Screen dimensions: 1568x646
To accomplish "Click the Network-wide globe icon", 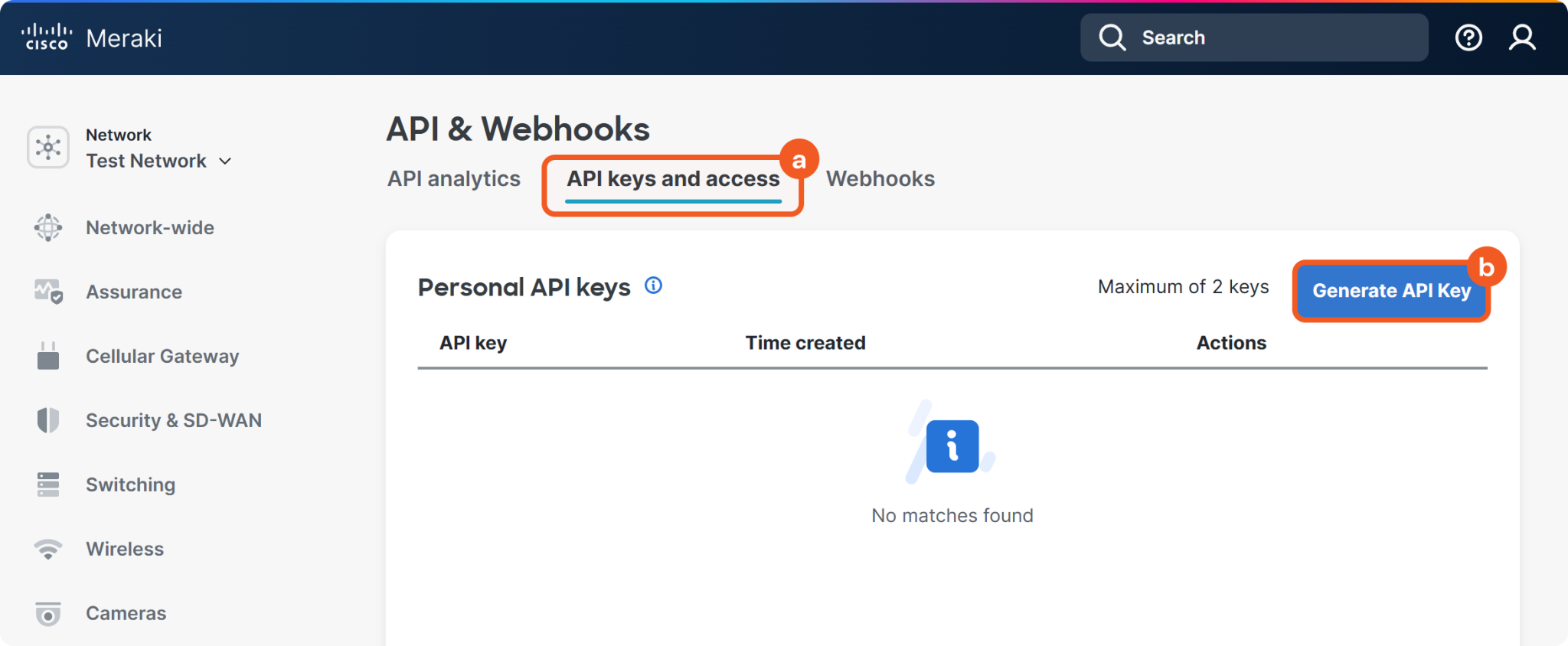I will [48, 227].
